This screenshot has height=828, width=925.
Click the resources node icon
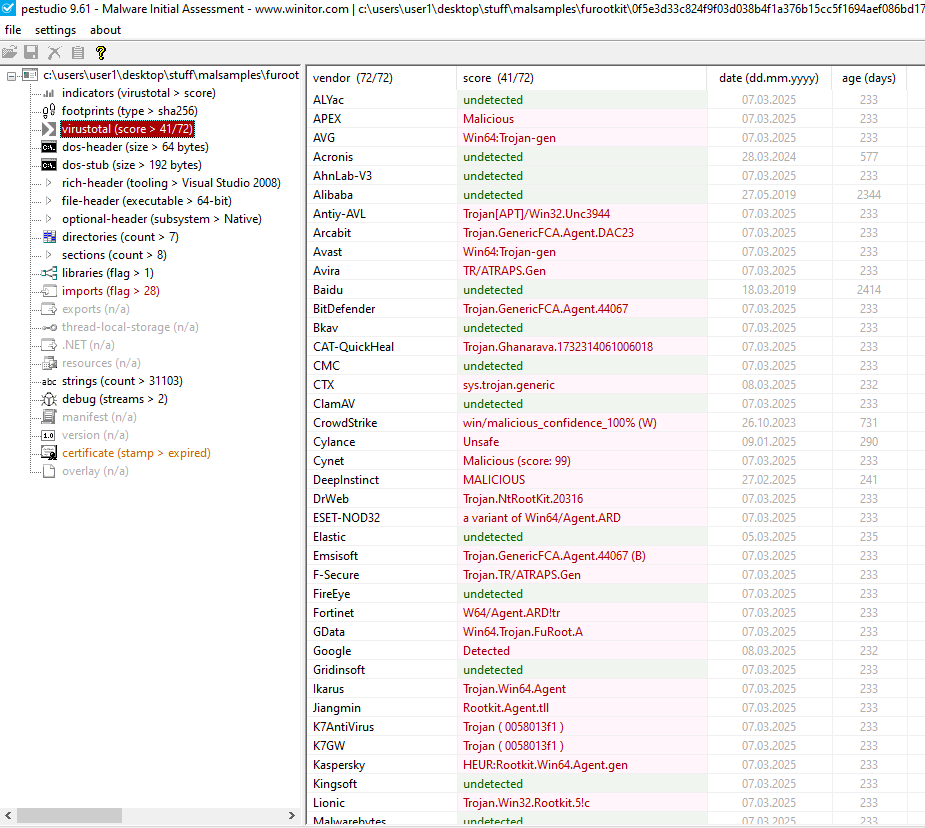(x=50, y=363)
